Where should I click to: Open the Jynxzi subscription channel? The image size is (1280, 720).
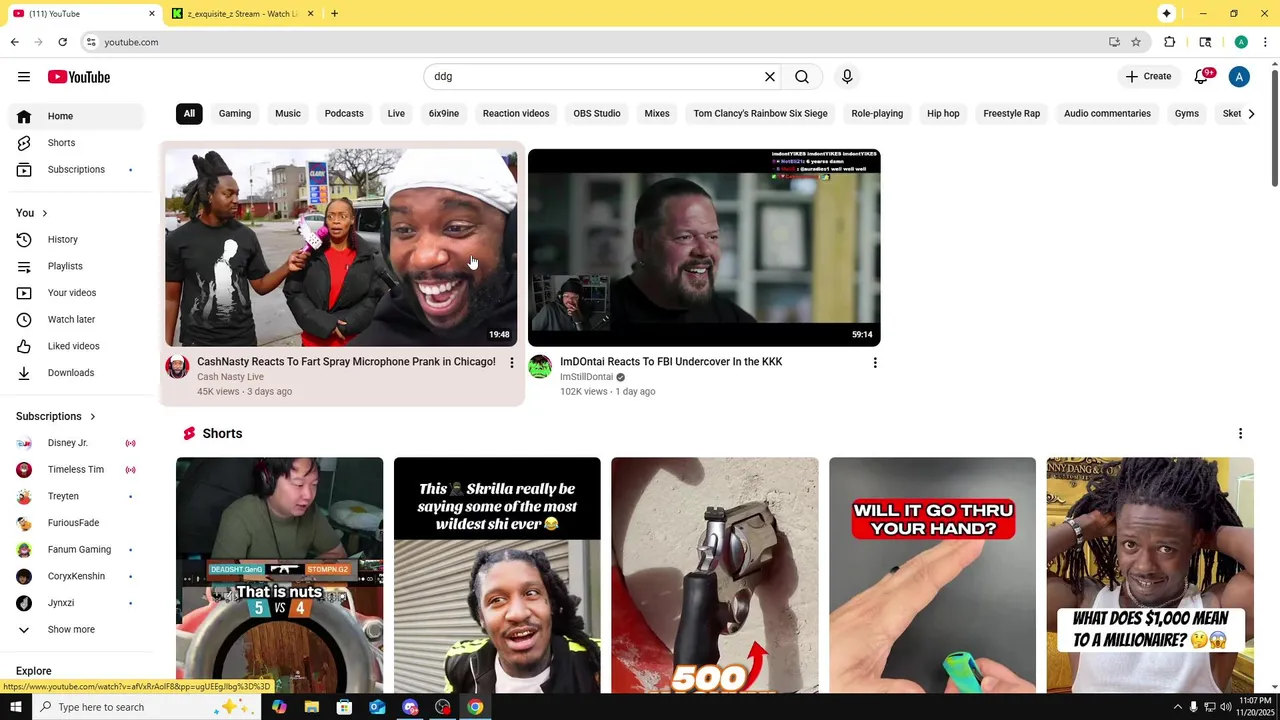point(78,603)
